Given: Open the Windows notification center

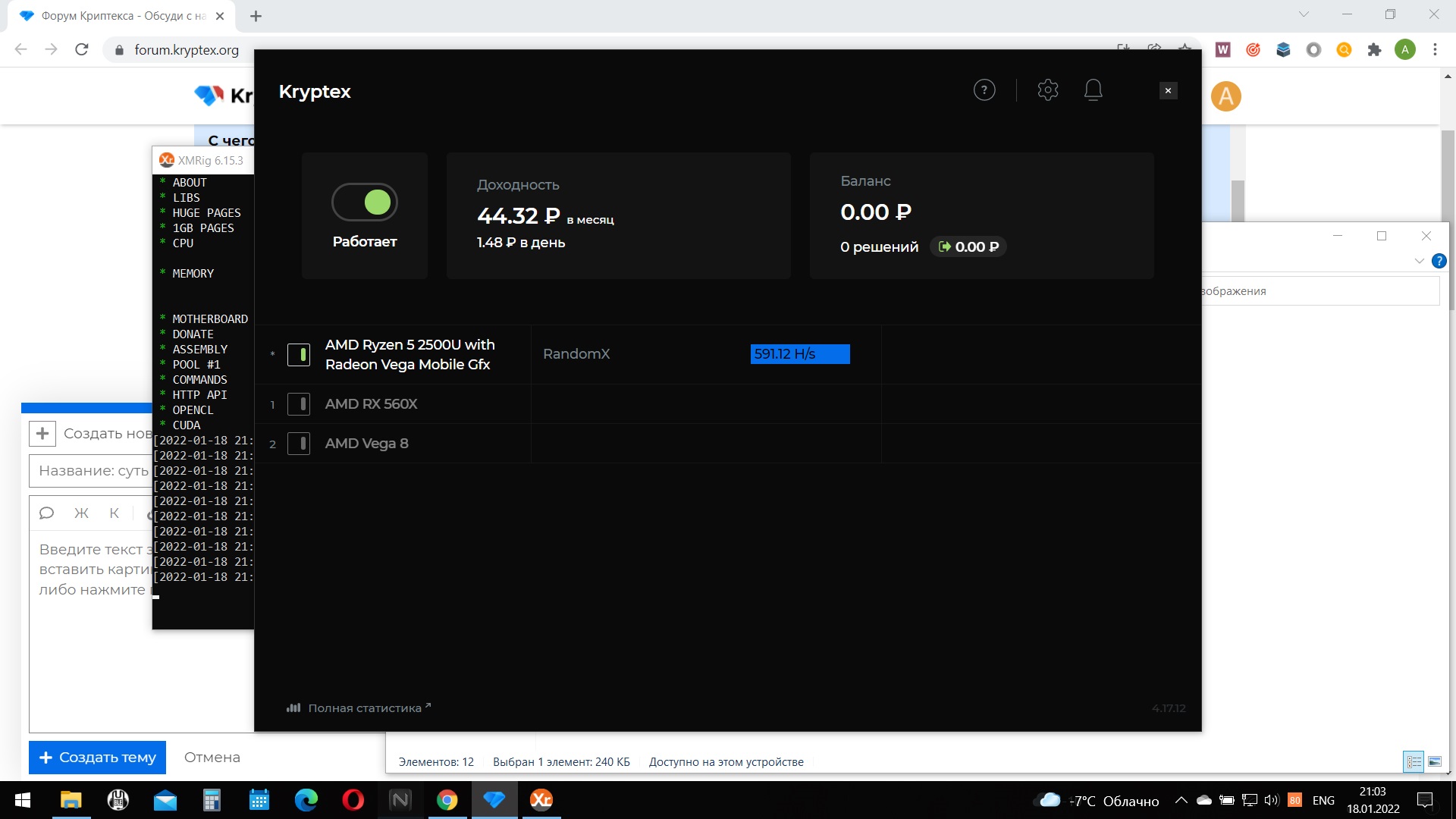Looking at the screenshot, I should coord(1425,800).
